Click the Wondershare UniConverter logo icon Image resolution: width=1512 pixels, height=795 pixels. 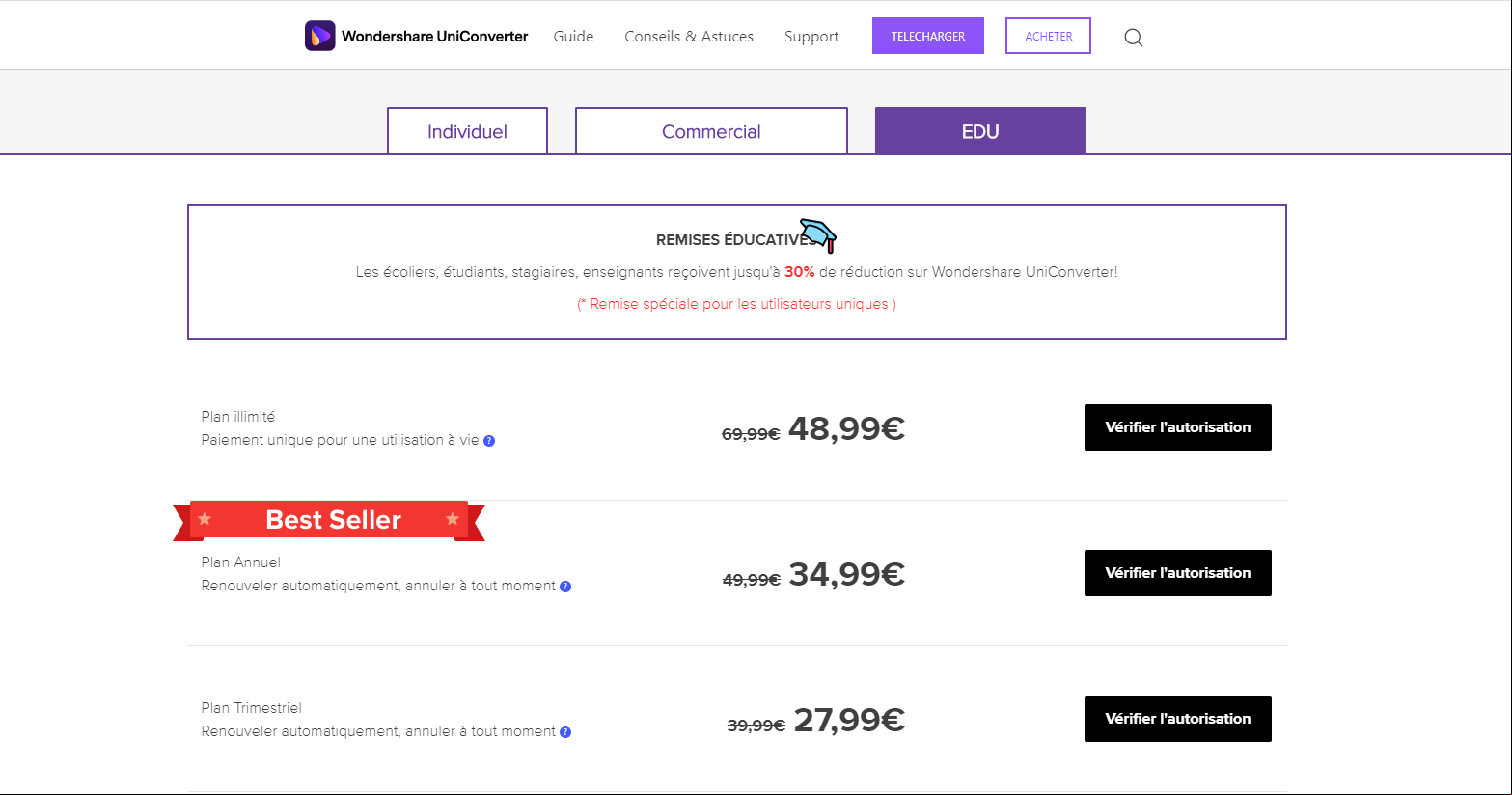click(320, 36)
